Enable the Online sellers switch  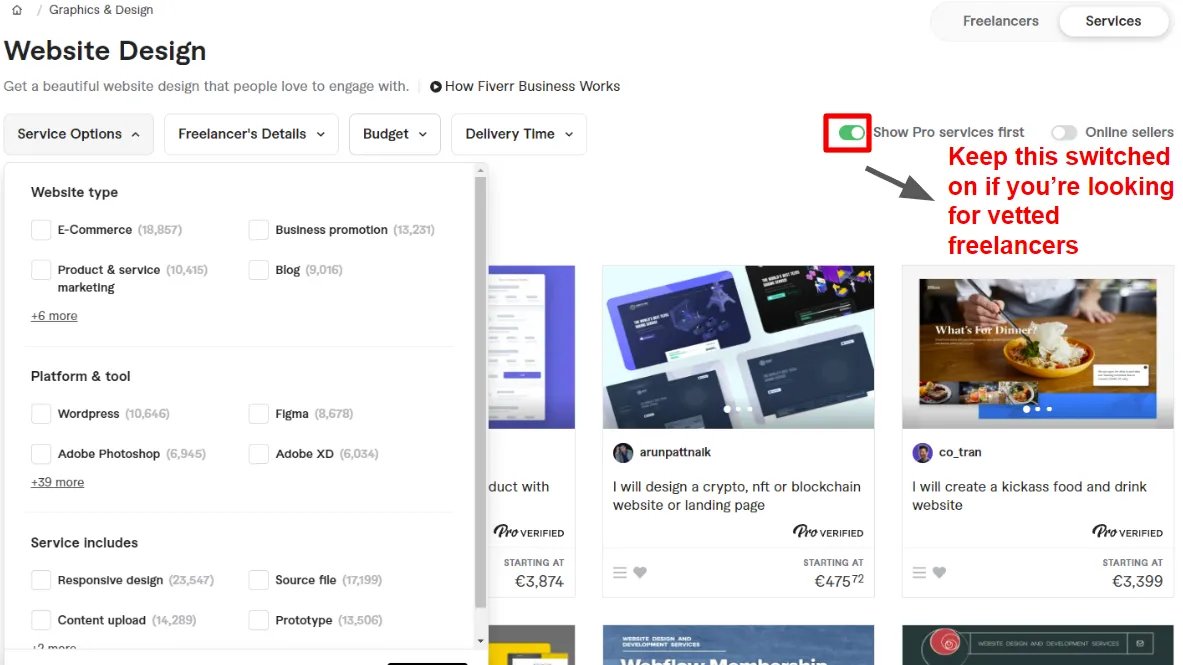1064,133
